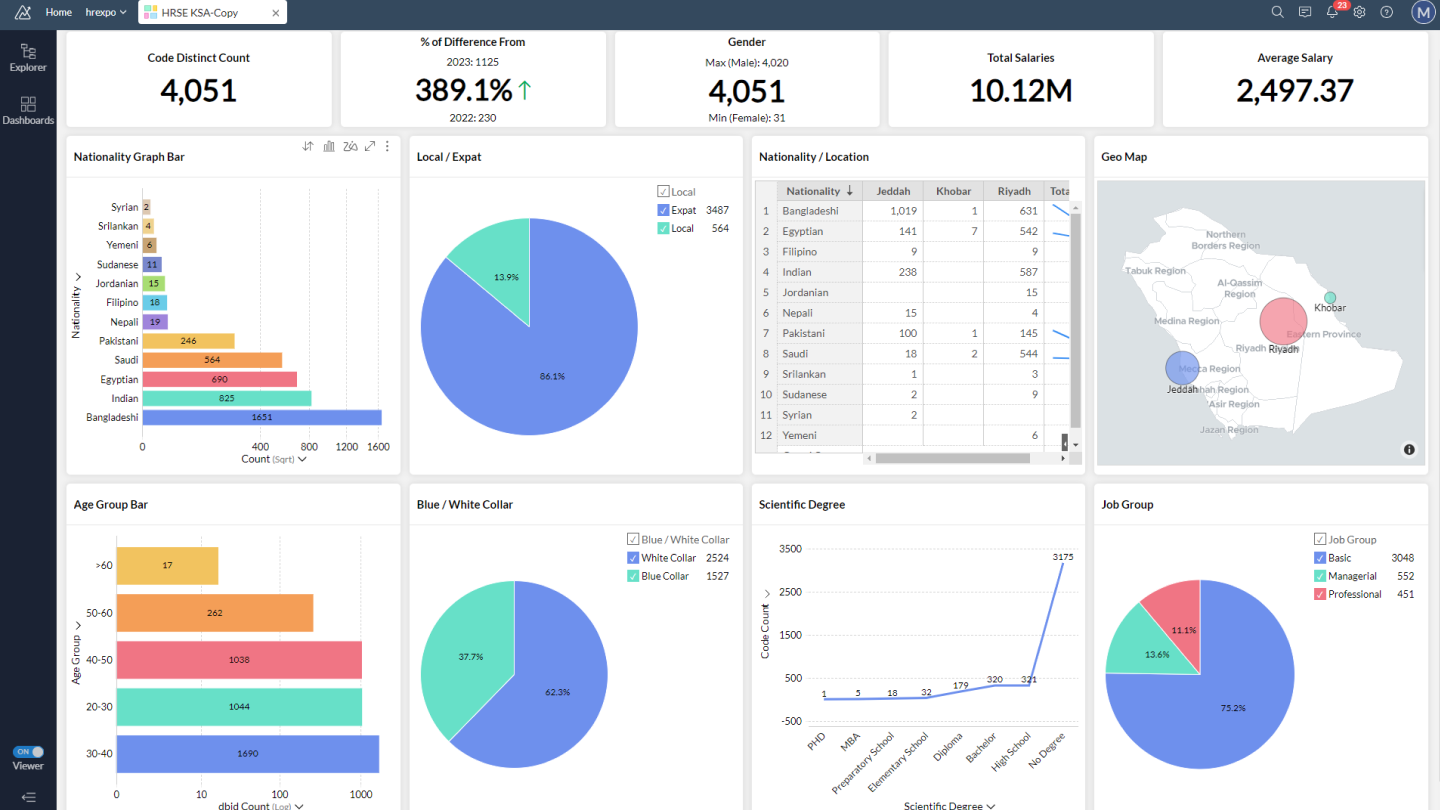Expand the Nationality axis chevron
1440x810 pixels.
pyautogui.click(x=76, y=276)
